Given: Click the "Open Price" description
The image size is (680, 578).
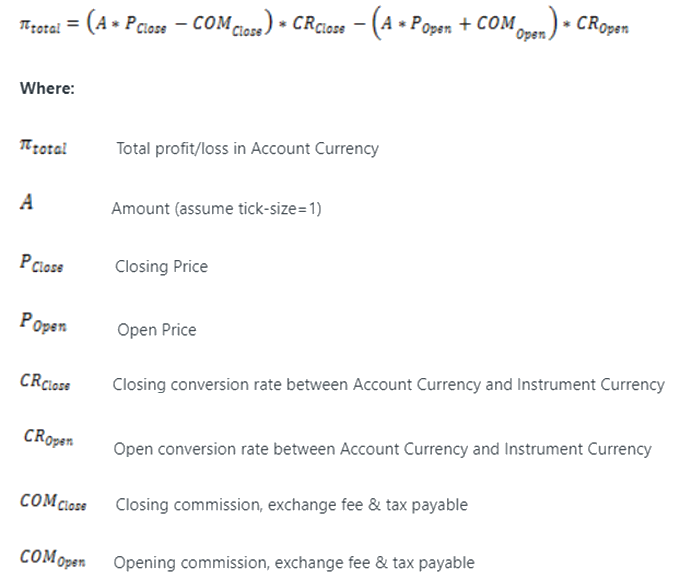Looking at the screenshot, I should coord(157,330).
